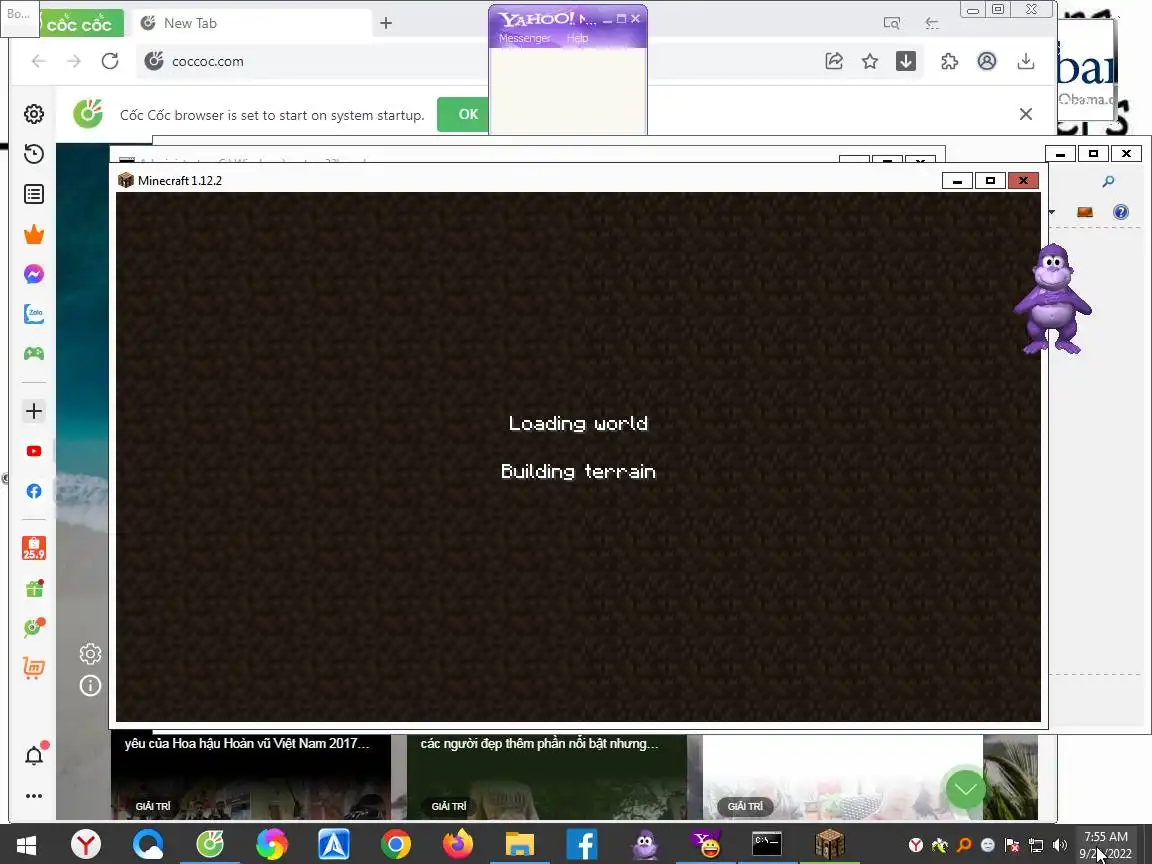Add a new sidebar shortcut with plus
Viewport: 1152px width, 864px height.
click(x=34, y=411)
